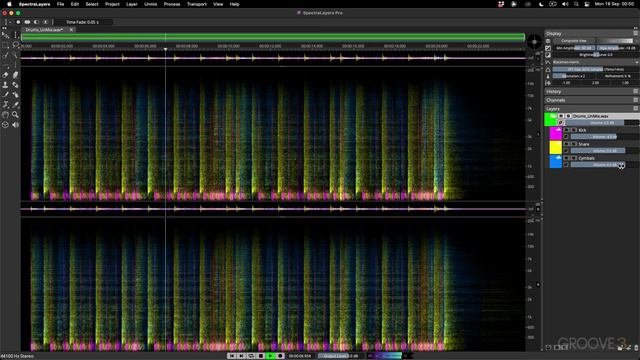Toggle the phase checkbox beside Kick volume

[x=566, y=137]
